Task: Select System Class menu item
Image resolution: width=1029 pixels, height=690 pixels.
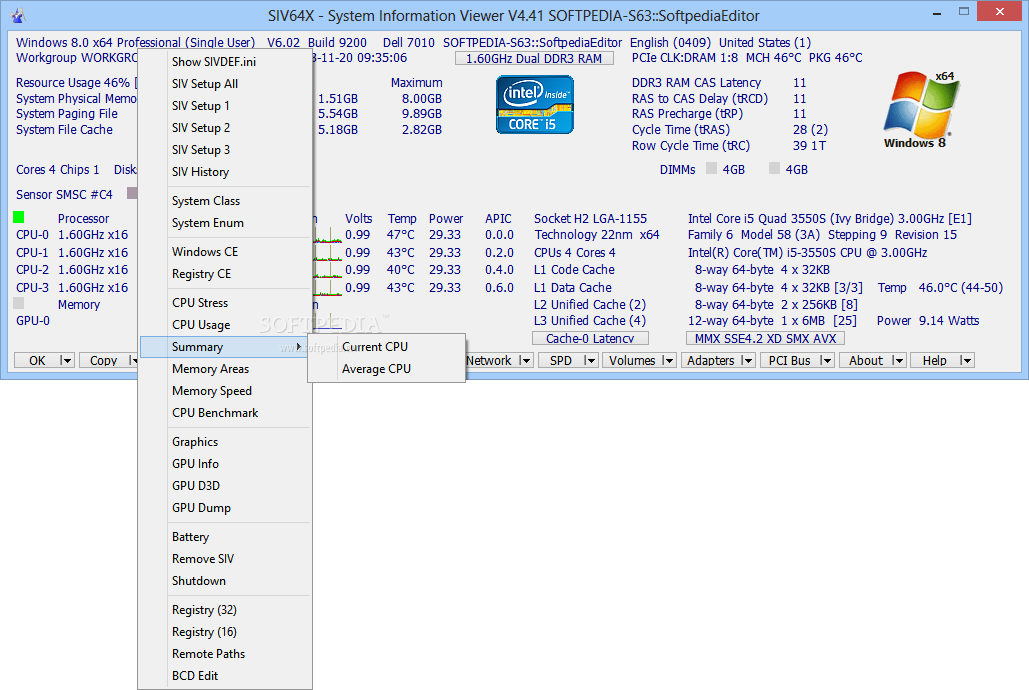Action: pos(225,201)
